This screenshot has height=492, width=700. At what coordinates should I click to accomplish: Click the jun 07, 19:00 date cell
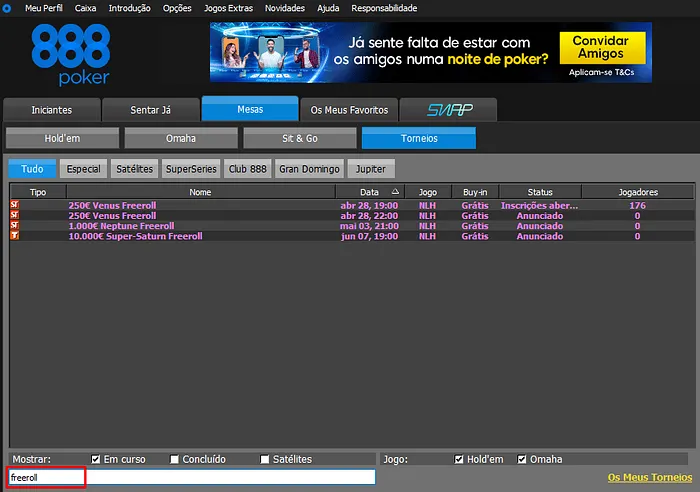pyautogui.click(x=369, y=236)
